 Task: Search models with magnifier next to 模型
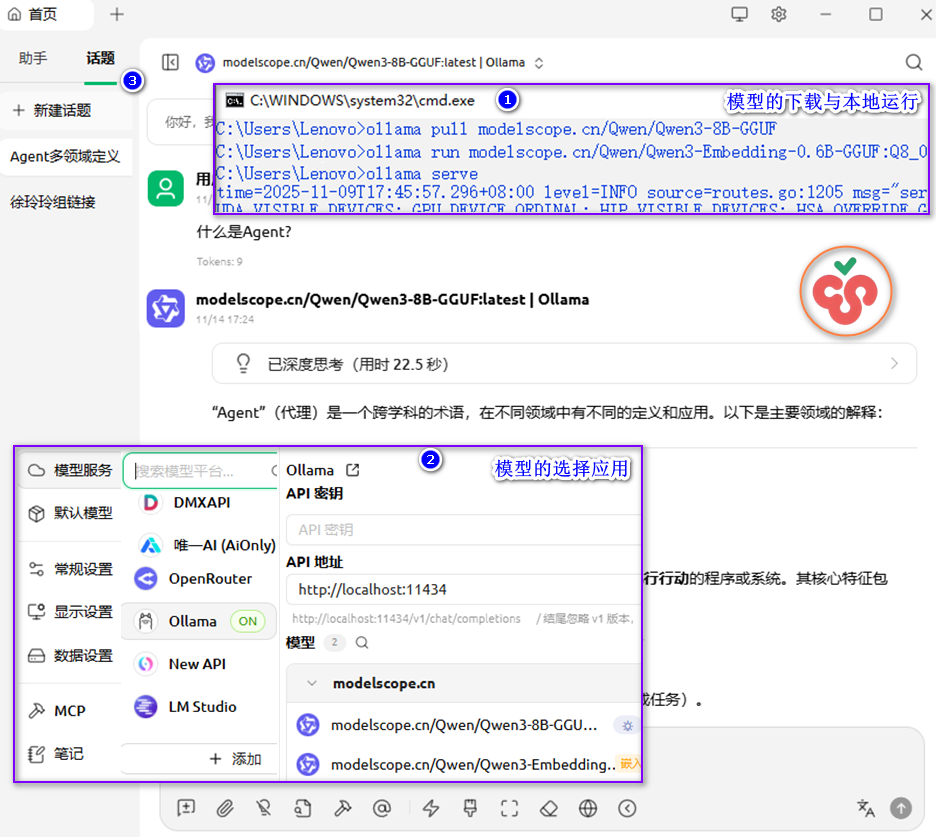(362, 643)
